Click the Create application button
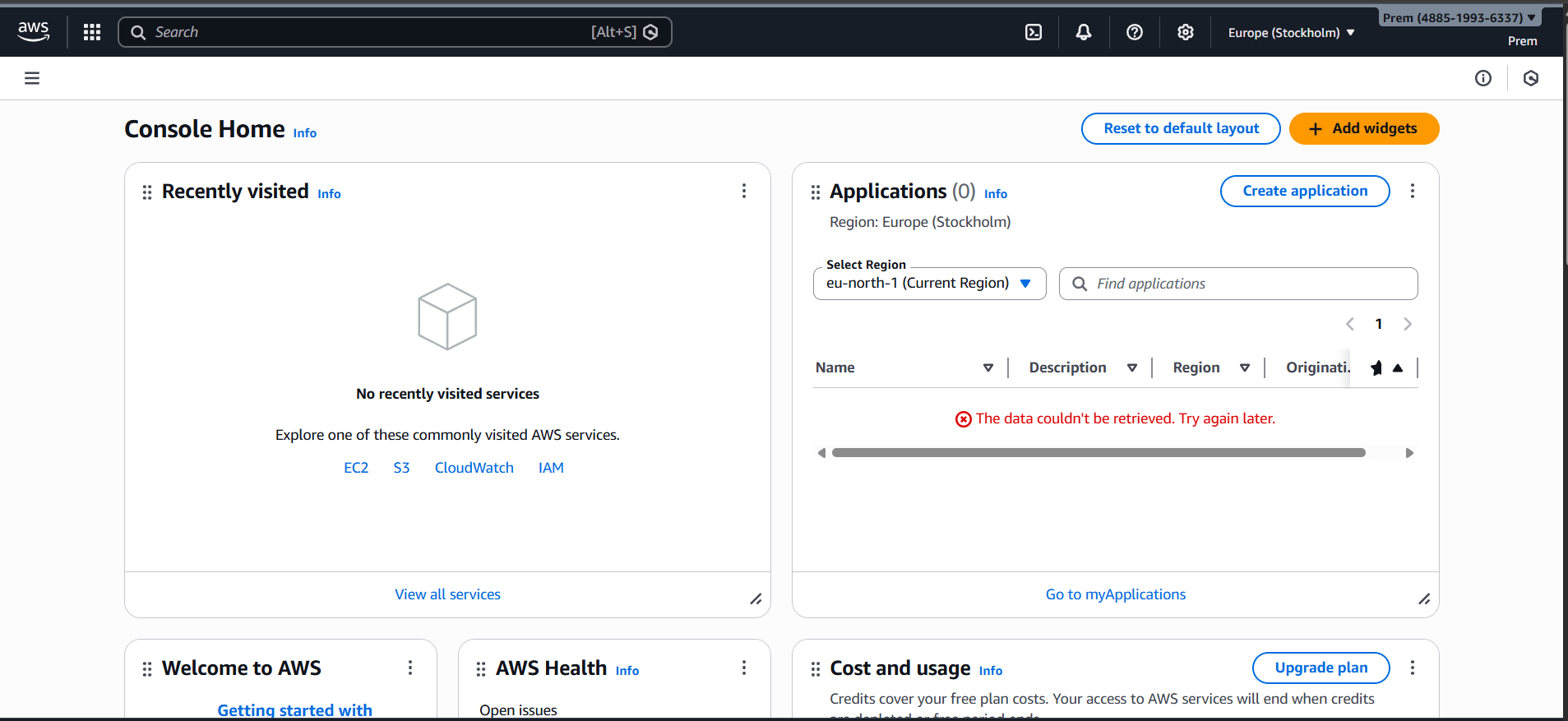 coord(1305,191)
